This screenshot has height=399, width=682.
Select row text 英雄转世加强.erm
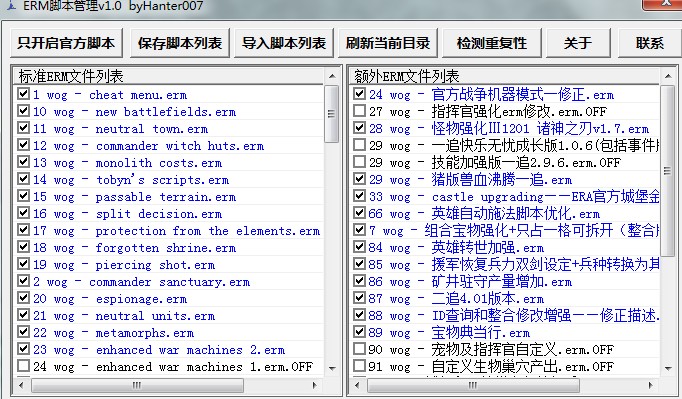coord(488,248)
